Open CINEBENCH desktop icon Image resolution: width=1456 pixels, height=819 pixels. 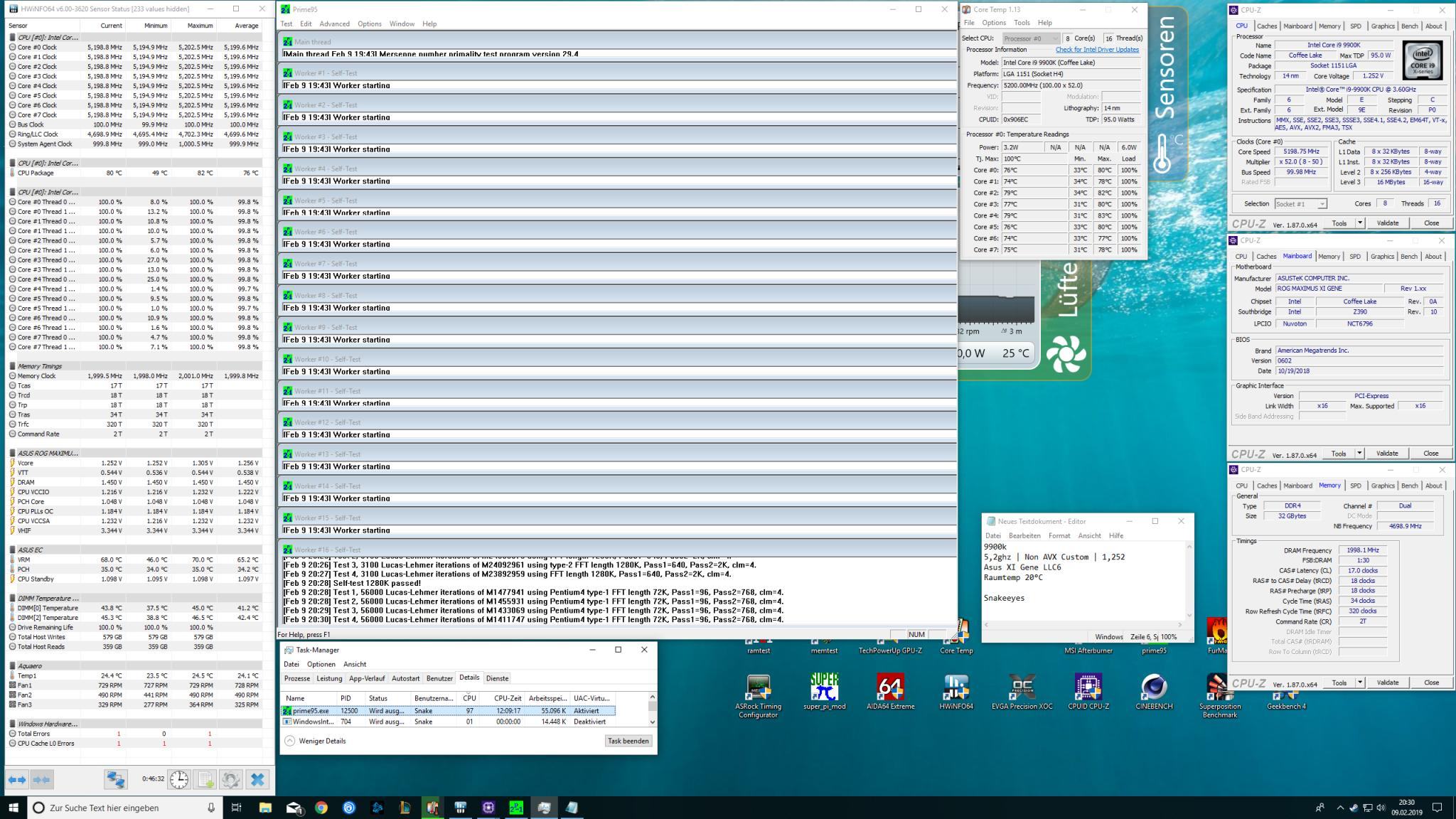1153,690
